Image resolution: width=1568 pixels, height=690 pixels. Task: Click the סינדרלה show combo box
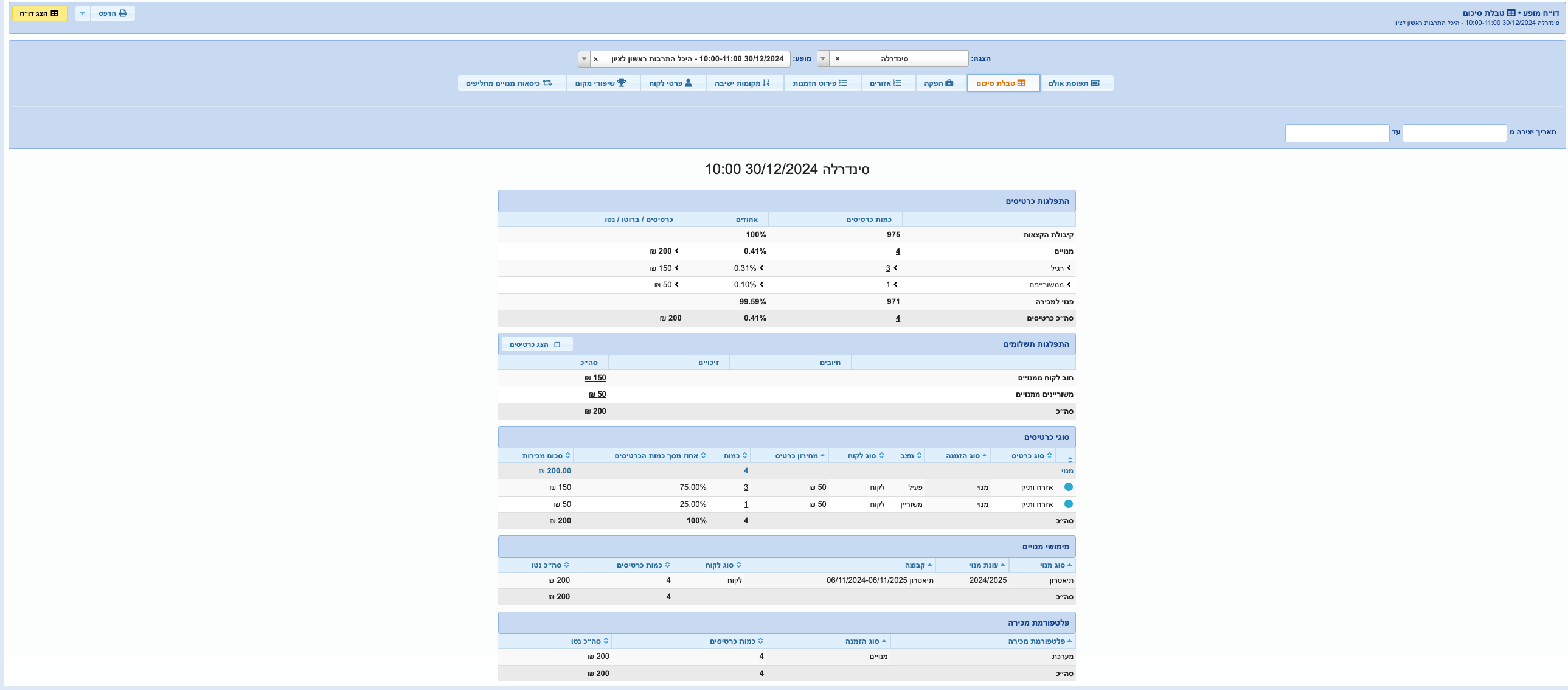pos(892,59)
